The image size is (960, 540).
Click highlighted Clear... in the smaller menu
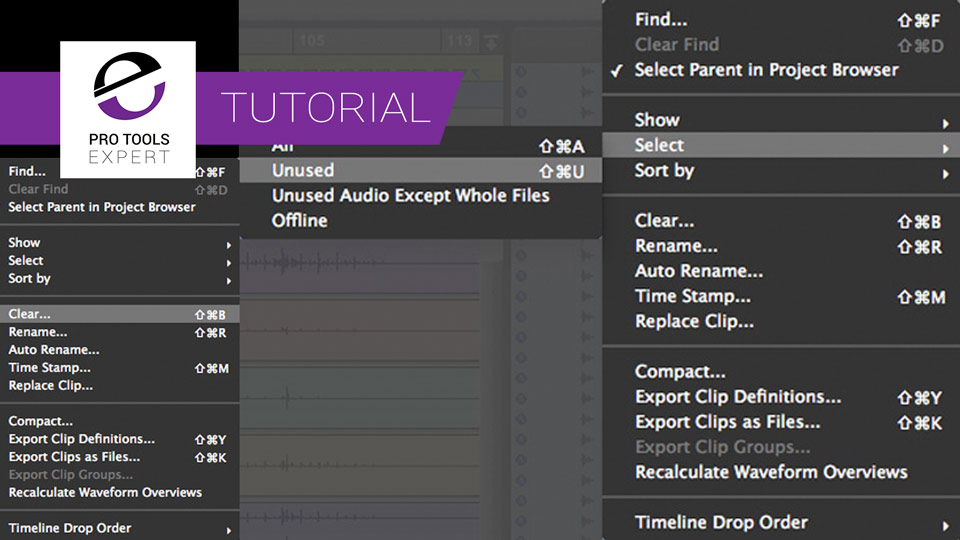pyautogui.click(x=119, y=314)
